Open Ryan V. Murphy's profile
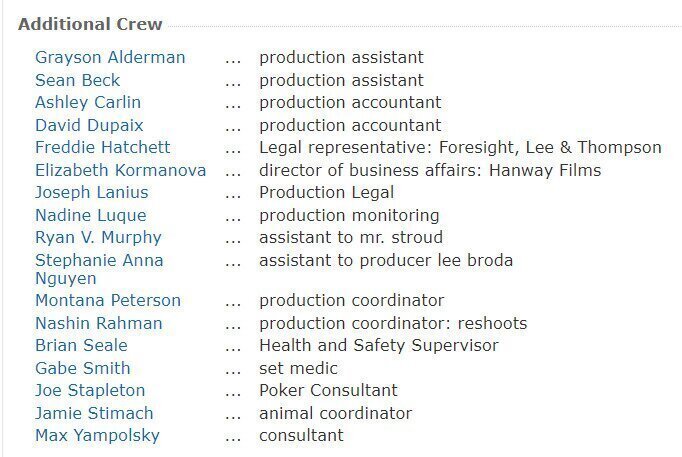This screenshot has height=457, width=682. tap(98, 237)
